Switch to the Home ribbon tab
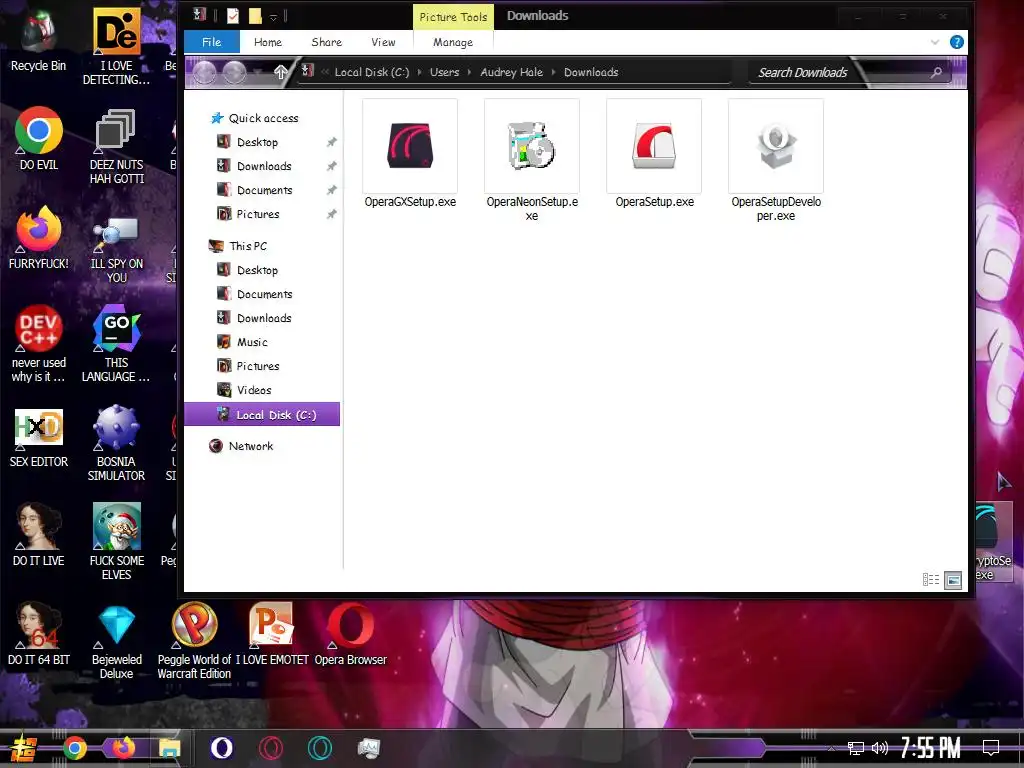 [x=268, y=42]
